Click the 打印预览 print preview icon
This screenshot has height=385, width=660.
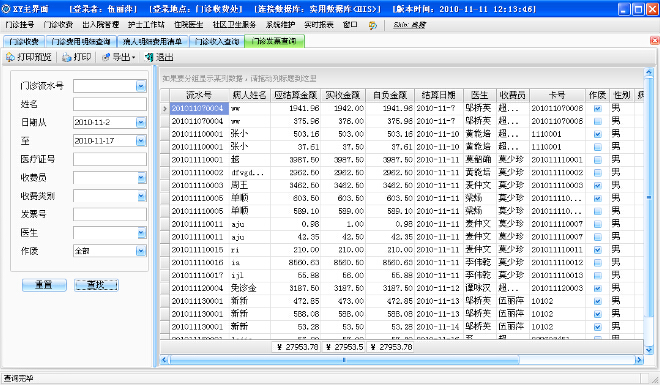pyautogui.click(x=10, y=57)
